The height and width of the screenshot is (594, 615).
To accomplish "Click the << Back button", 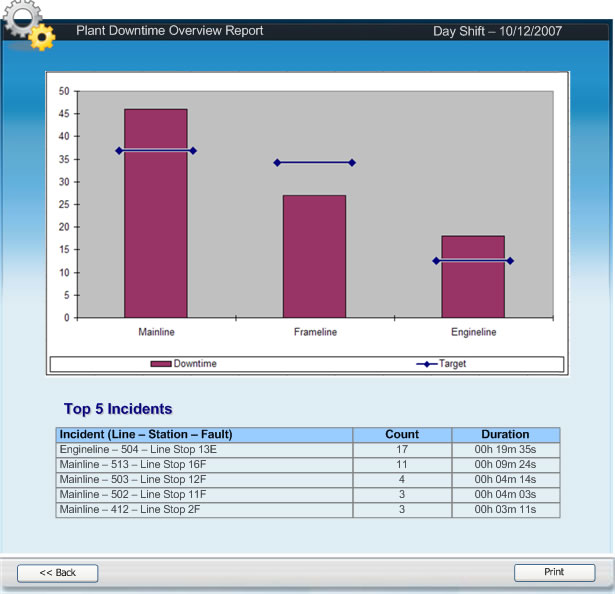I will [58, 573].
